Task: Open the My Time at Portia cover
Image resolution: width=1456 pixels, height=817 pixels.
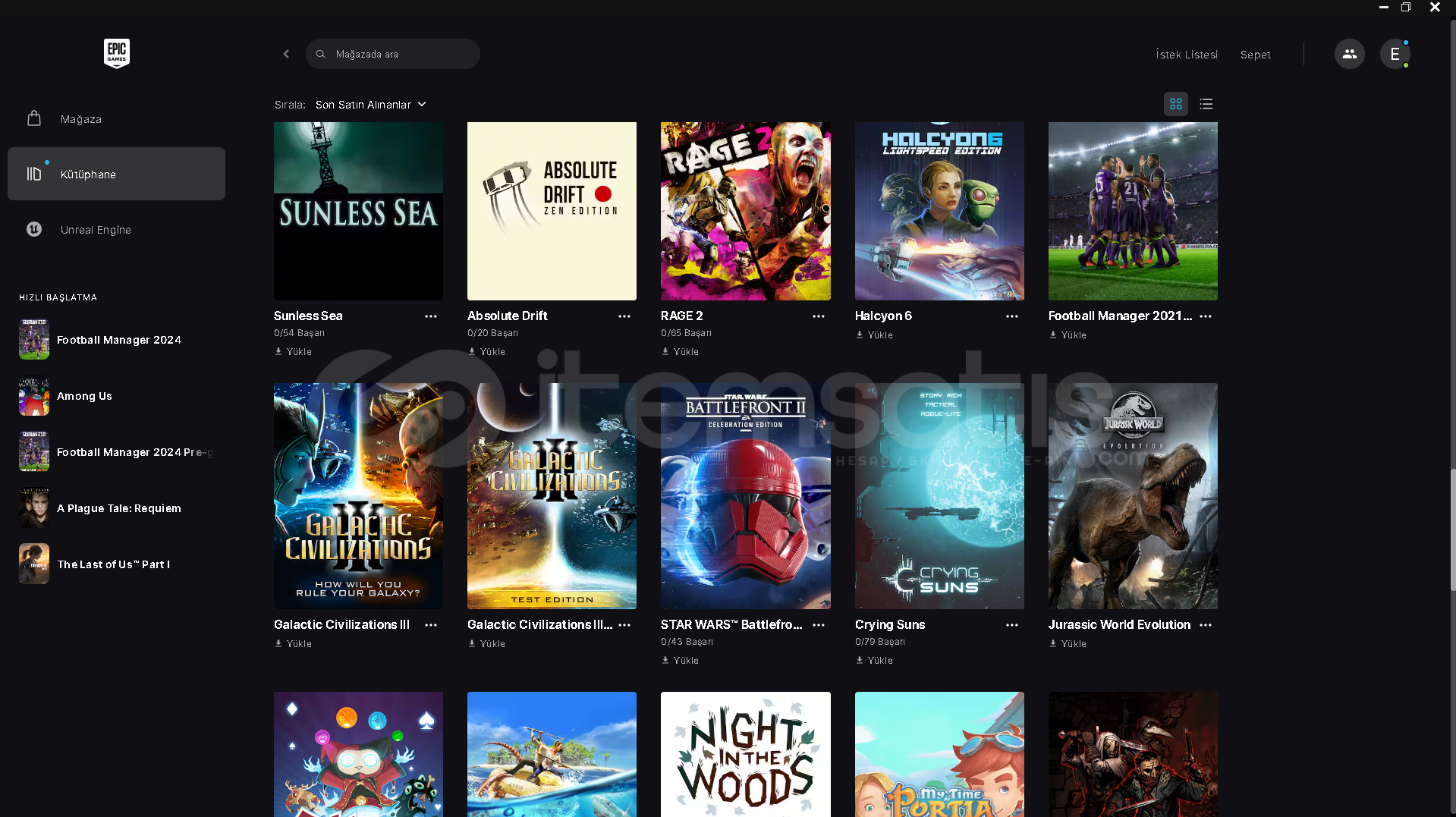Action: pos(939,754)
